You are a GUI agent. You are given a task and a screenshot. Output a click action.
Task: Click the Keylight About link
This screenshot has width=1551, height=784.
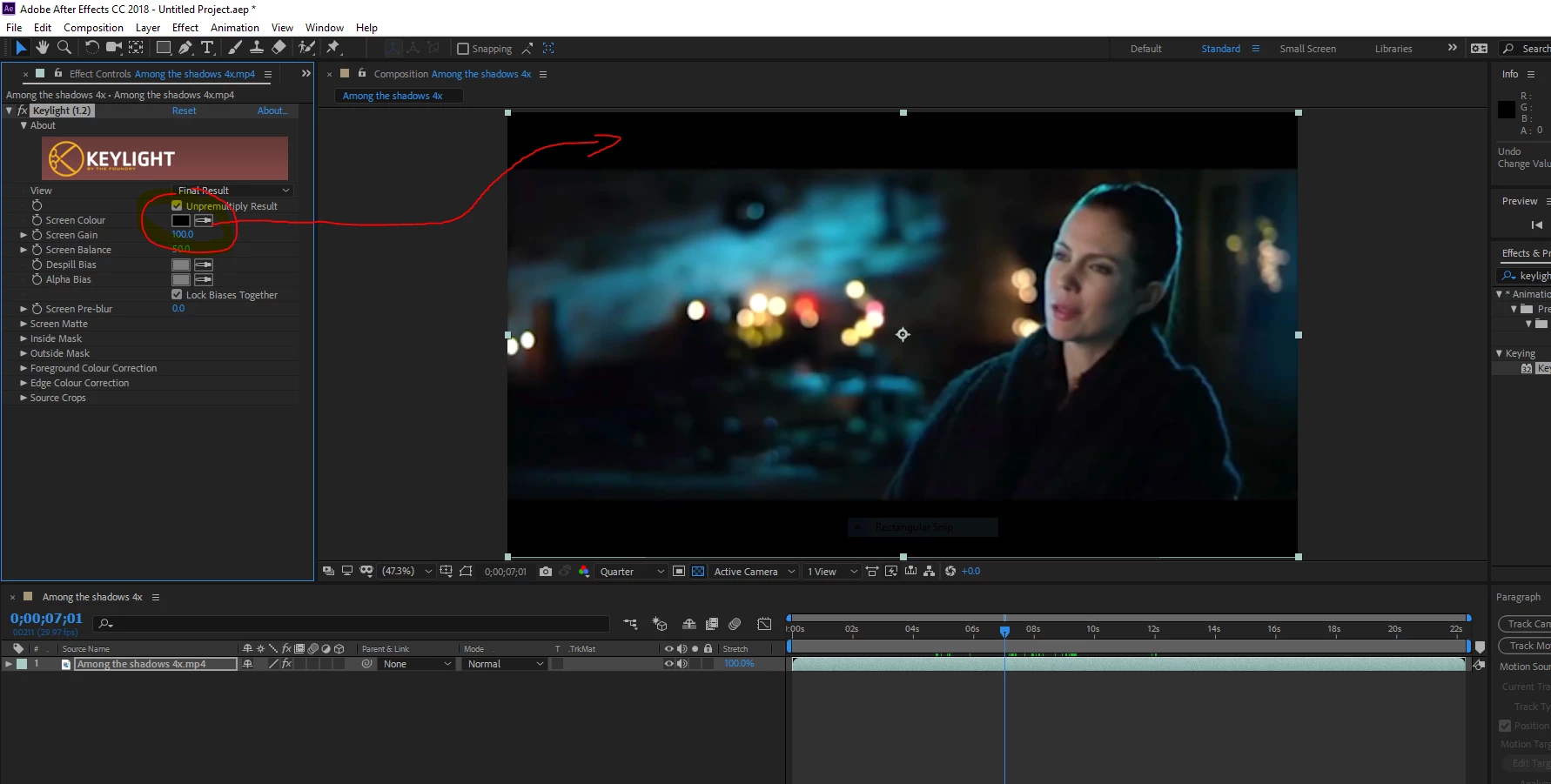pyautogui.click(x=272, y=111)
